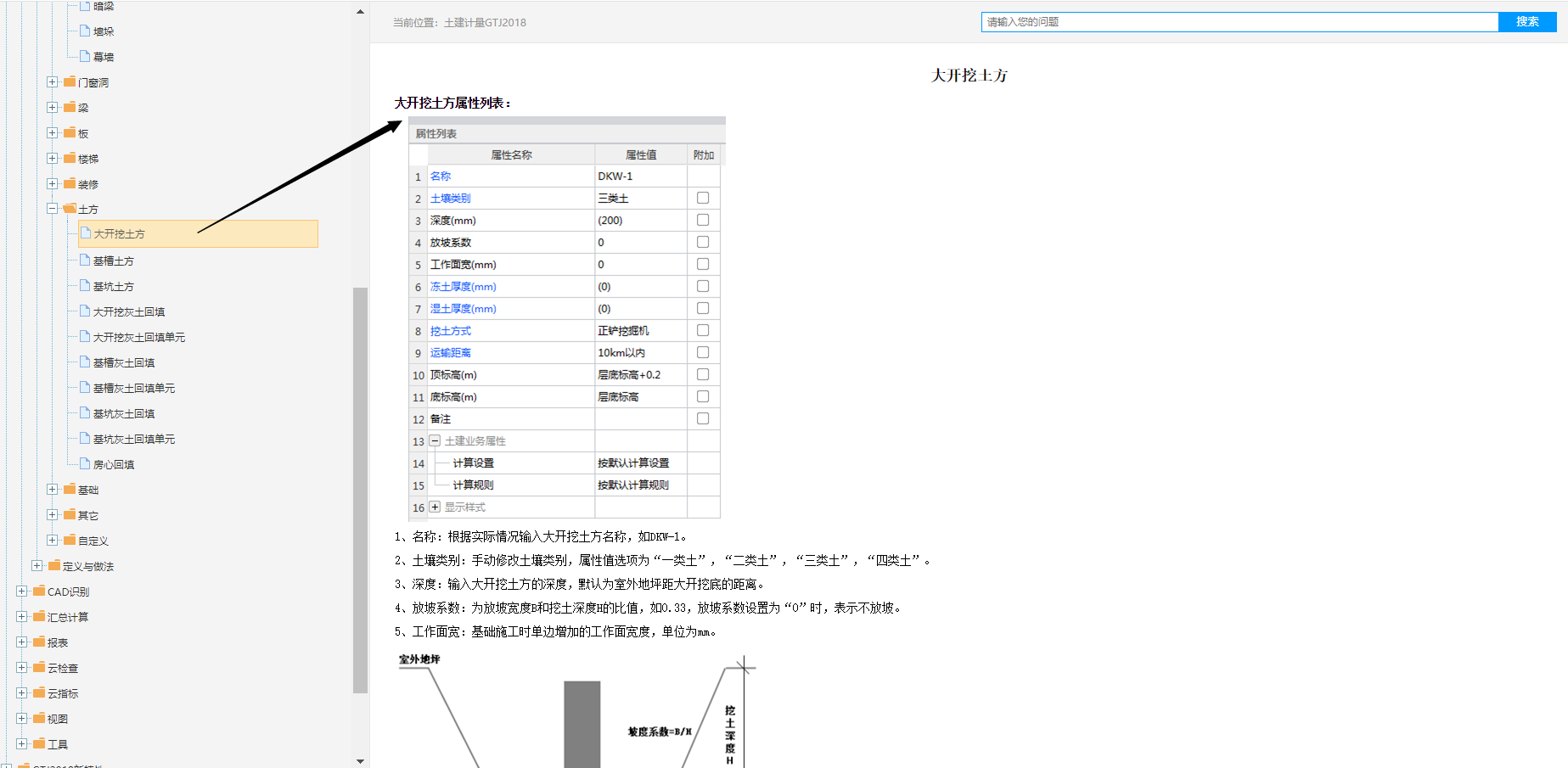Expand the 其它 folder node
The height and width of the screenshot is (768, 1568).
click(53, 515)
